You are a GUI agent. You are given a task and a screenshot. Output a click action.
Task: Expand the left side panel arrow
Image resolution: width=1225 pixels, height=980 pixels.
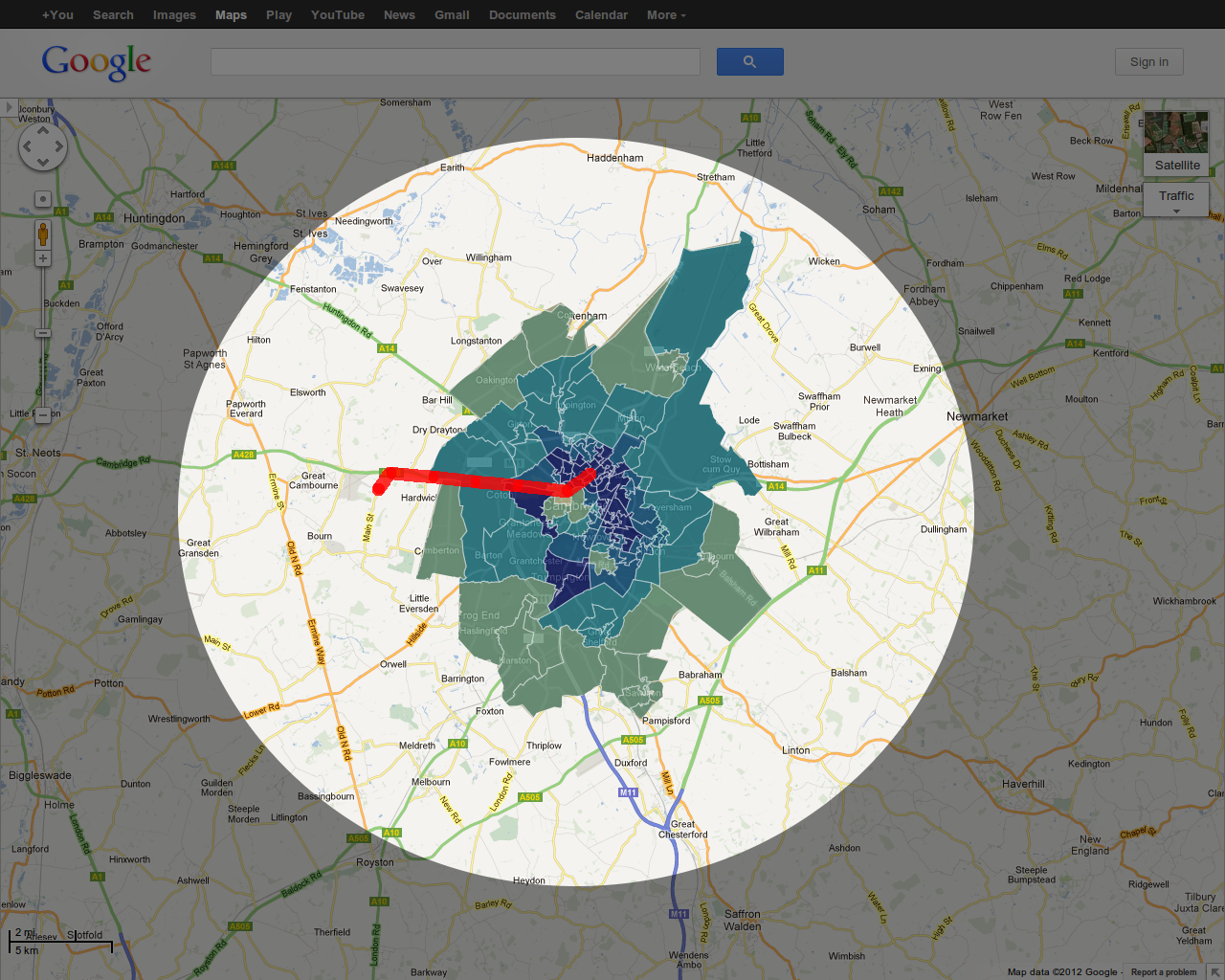(9, 107)
